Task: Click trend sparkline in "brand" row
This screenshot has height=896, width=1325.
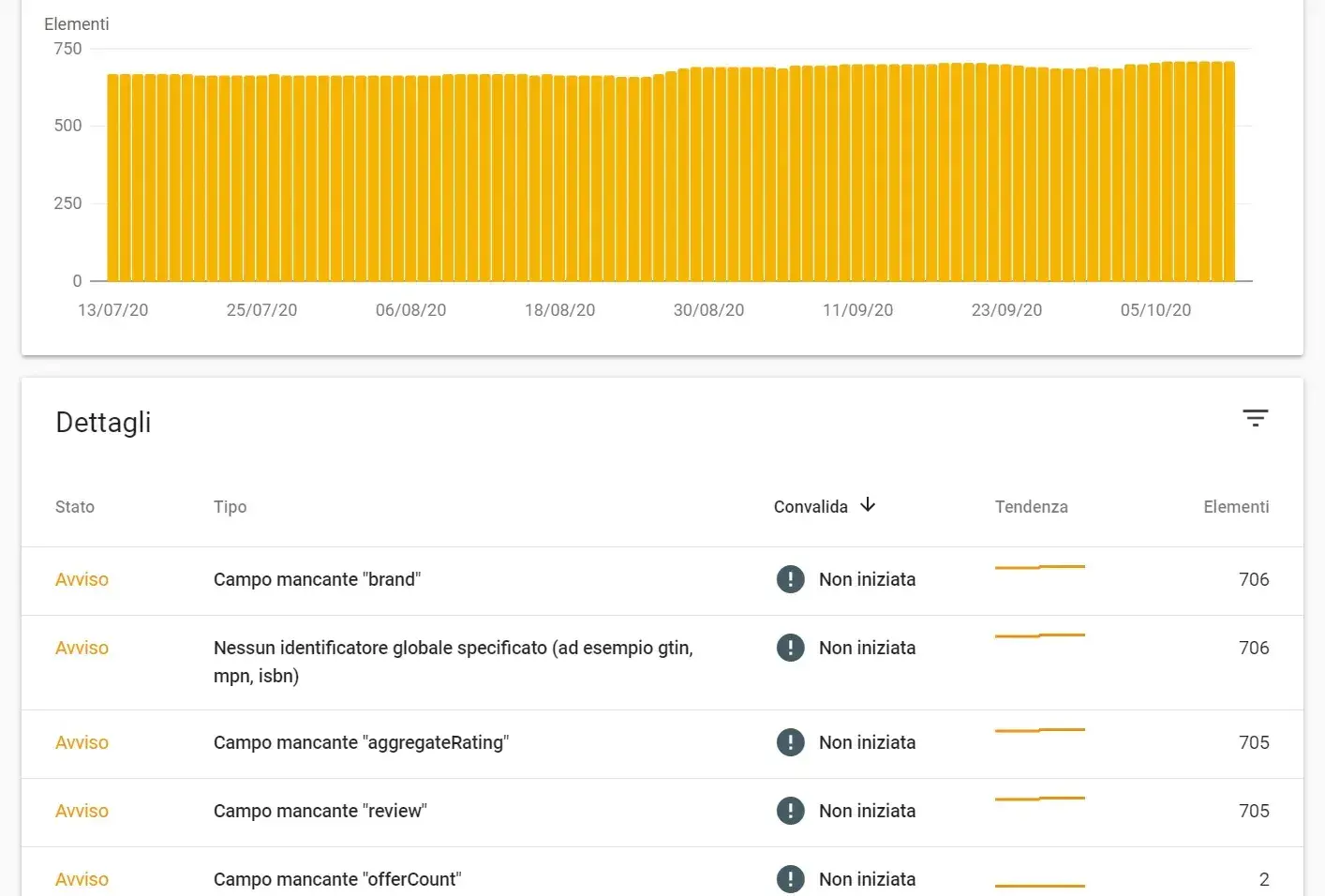Action: point(1039,567)
